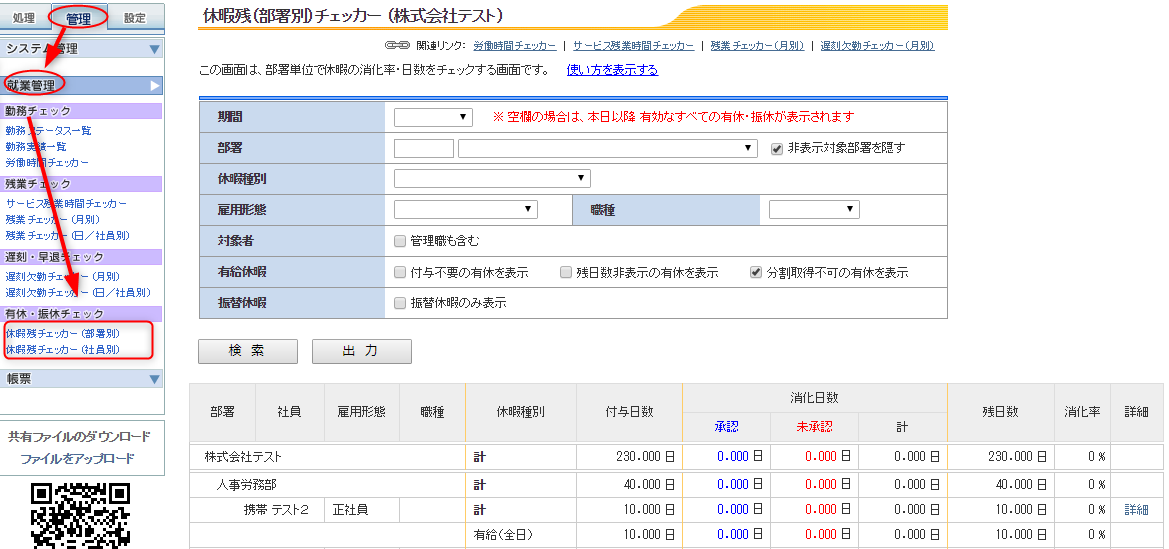Open 休暇残チェッカー(部署別) in sidebar
This screenshot has width=1169, height=549.
pos(63,333)
